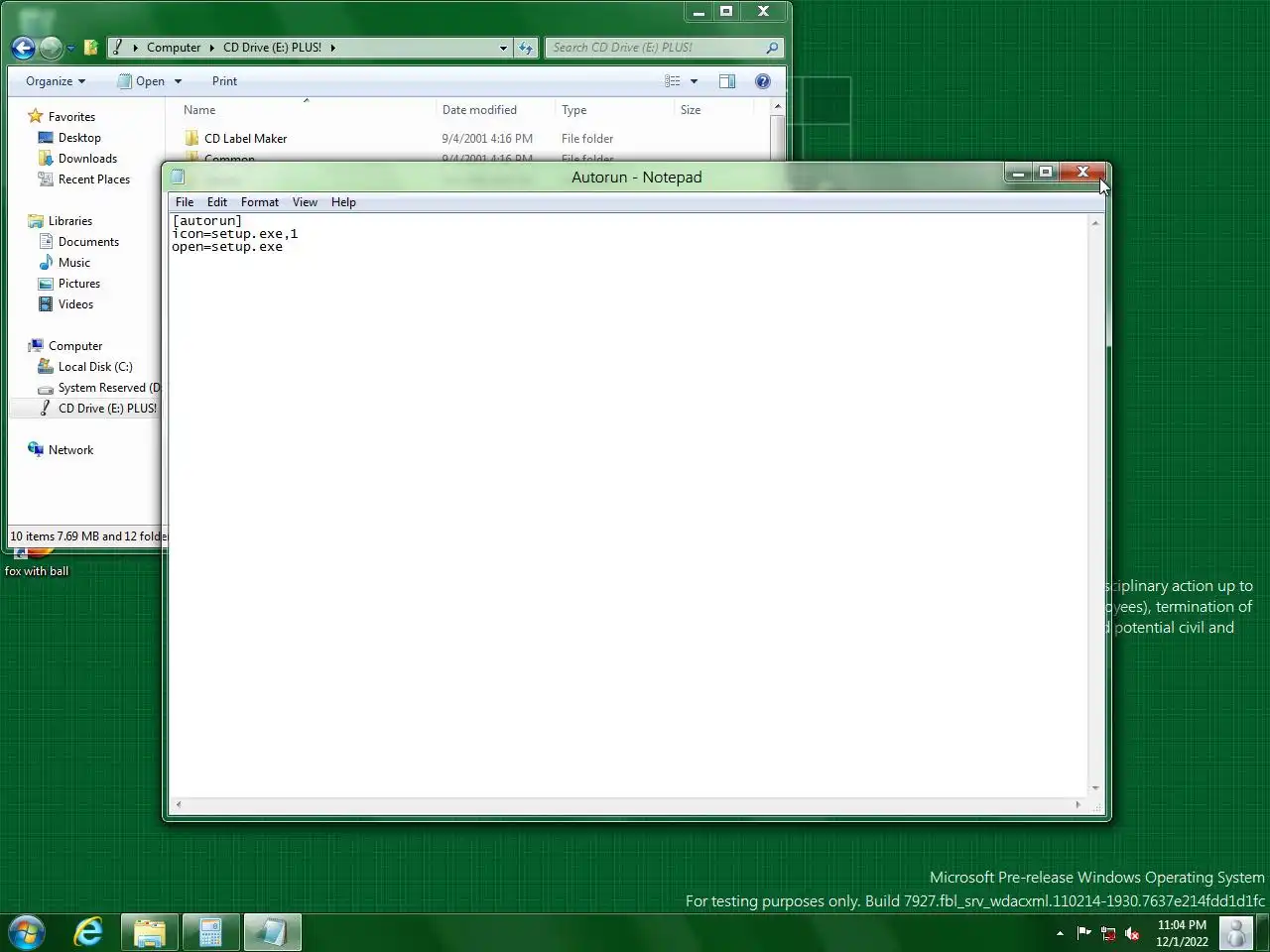Screen dimensions: 1270x952
Task: Click the search magnifier icon in Explorer
Action: 772,48
